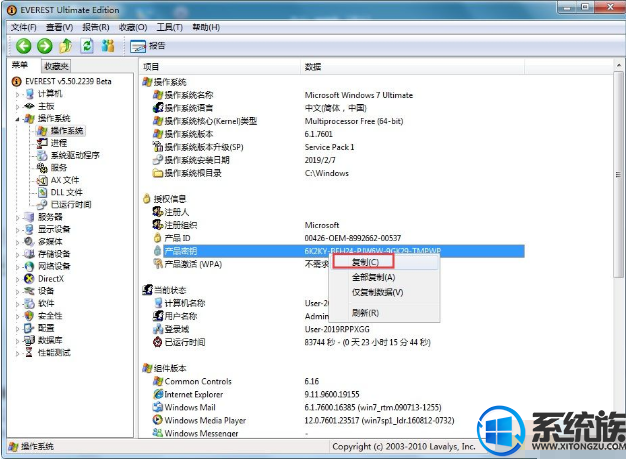Screen dimensions: 626x459
Task: Expand the 主板 tree node
Action: pos(17,107)
